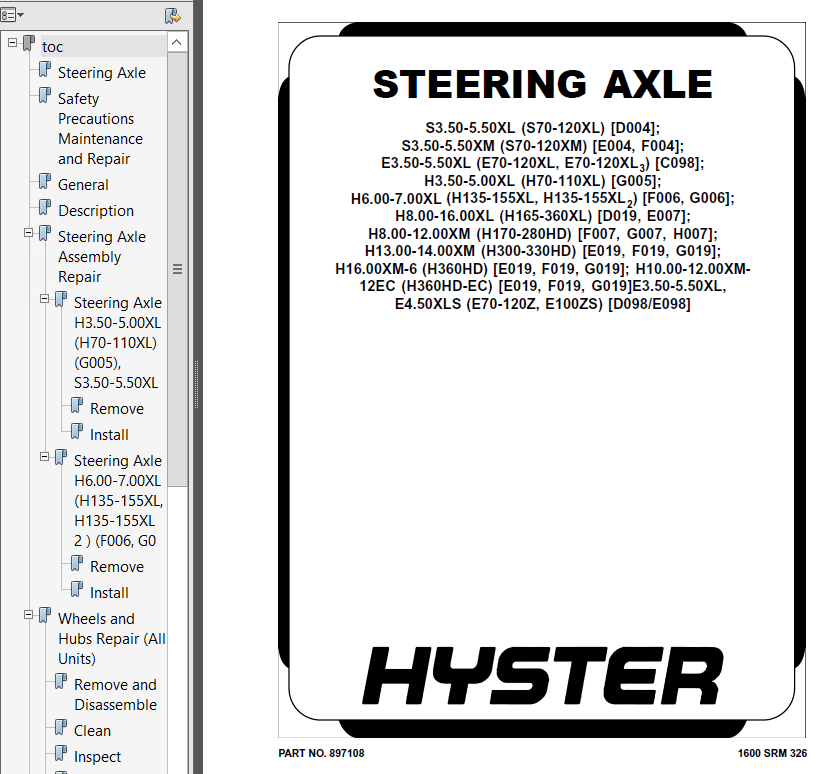Image resolution: width=840 pixels, height=774 pixels.
Task: Click model line H8.00-16.00XL (H165-360XL) [D019, E007]
Action: coord(542,216)
